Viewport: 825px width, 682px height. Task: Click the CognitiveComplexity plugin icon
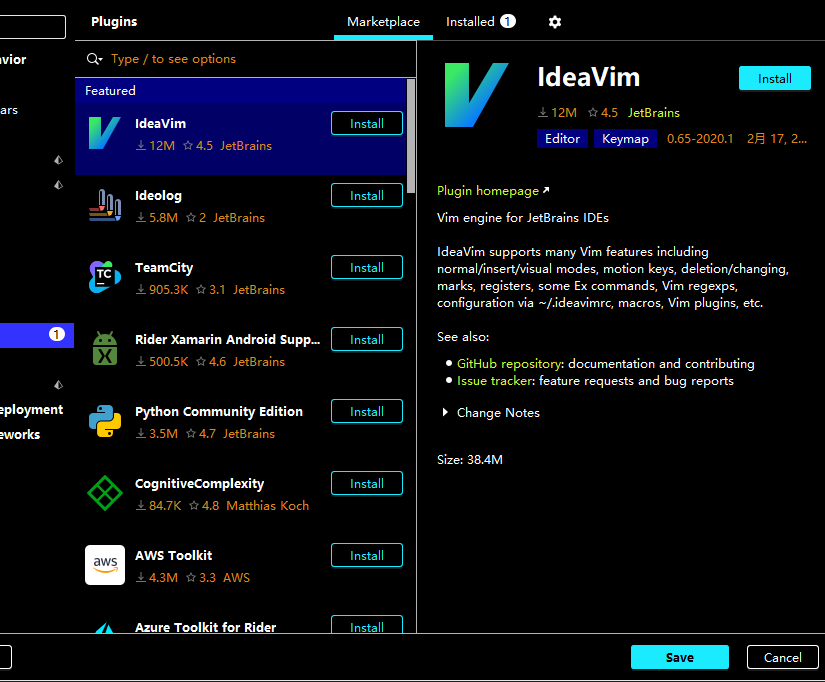tap(105, 493)
